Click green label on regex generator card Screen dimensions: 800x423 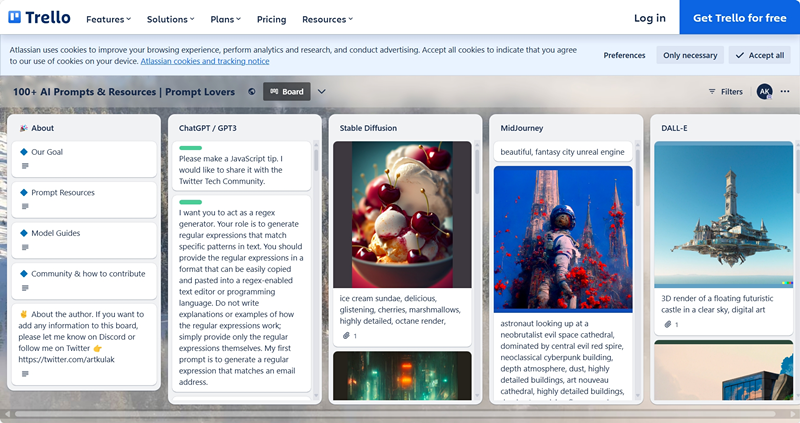pyautogui.click(x=190, y=202)
